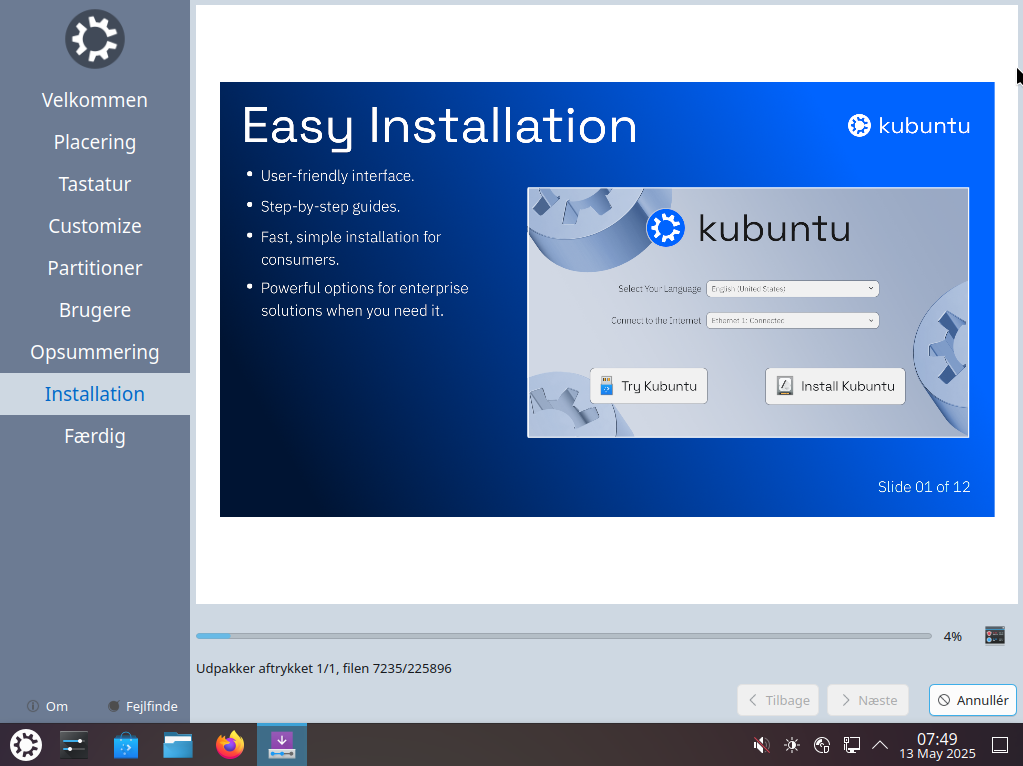Open the brightness tray icon
Viewport: 1023px width, 766px height.
click(792, 744)
